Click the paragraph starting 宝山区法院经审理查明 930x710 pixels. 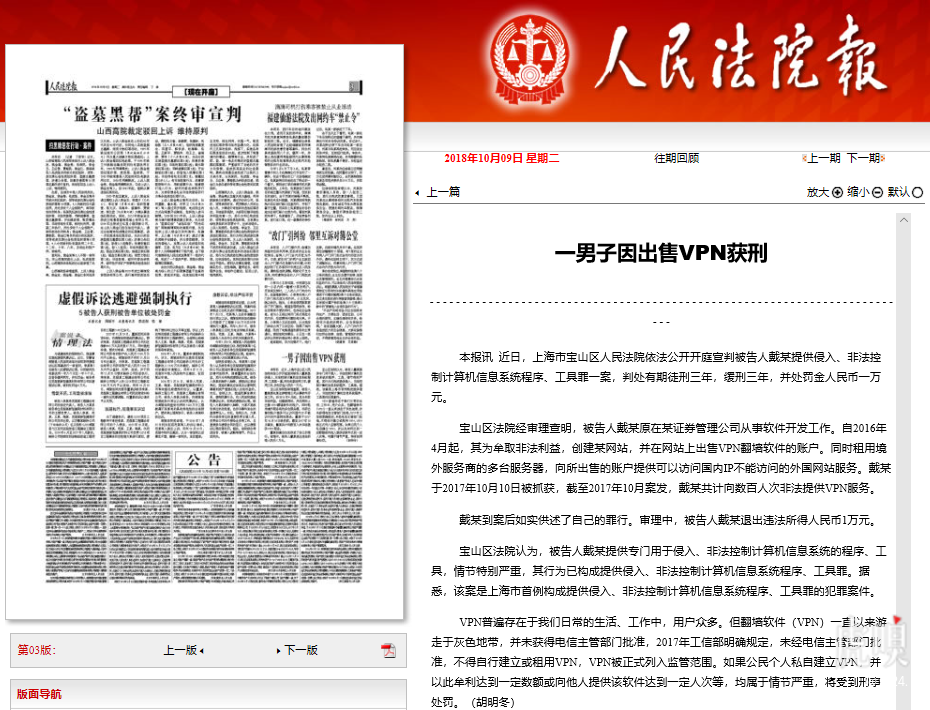661,458
